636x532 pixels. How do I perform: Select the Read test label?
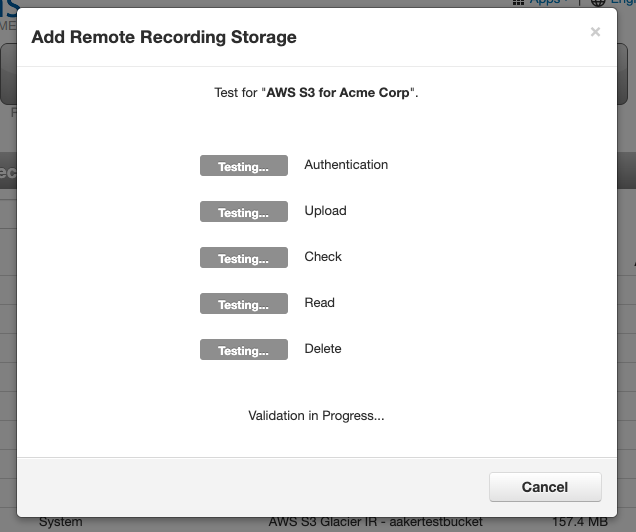coord(319,302)
